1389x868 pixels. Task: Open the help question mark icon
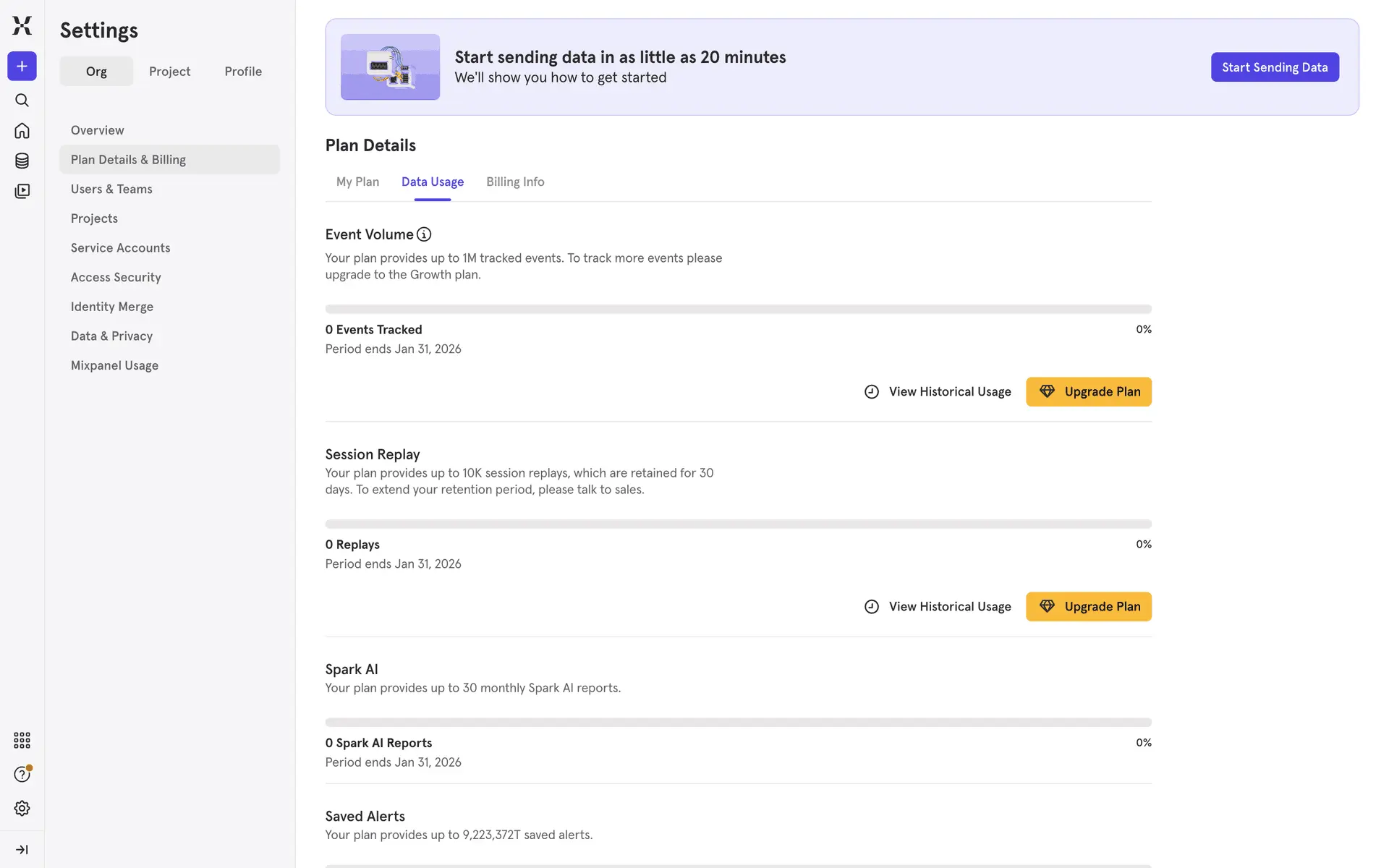(x=22, y=774)
